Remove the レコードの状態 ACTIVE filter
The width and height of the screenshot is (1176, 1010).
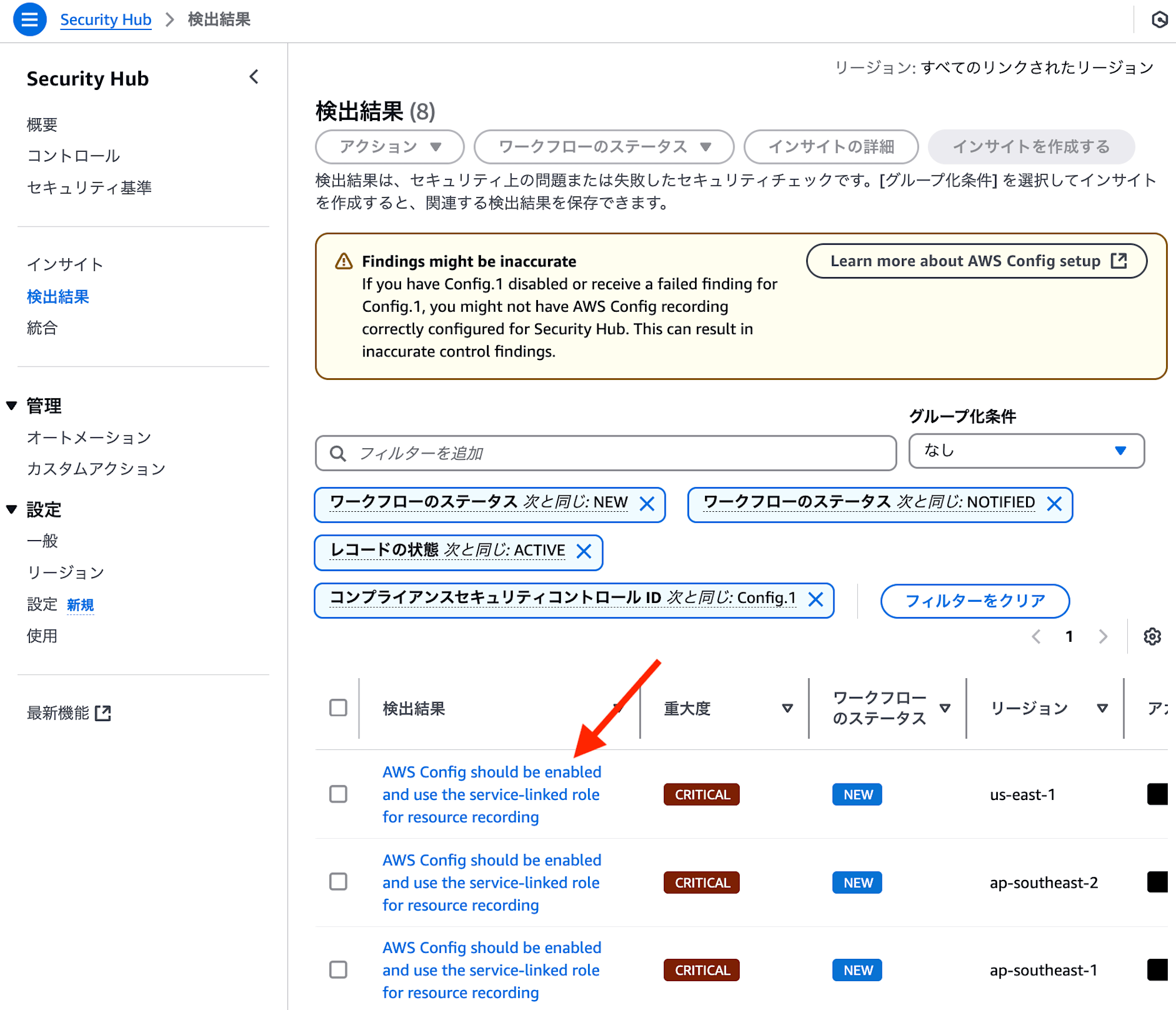[x=584, y=551]
